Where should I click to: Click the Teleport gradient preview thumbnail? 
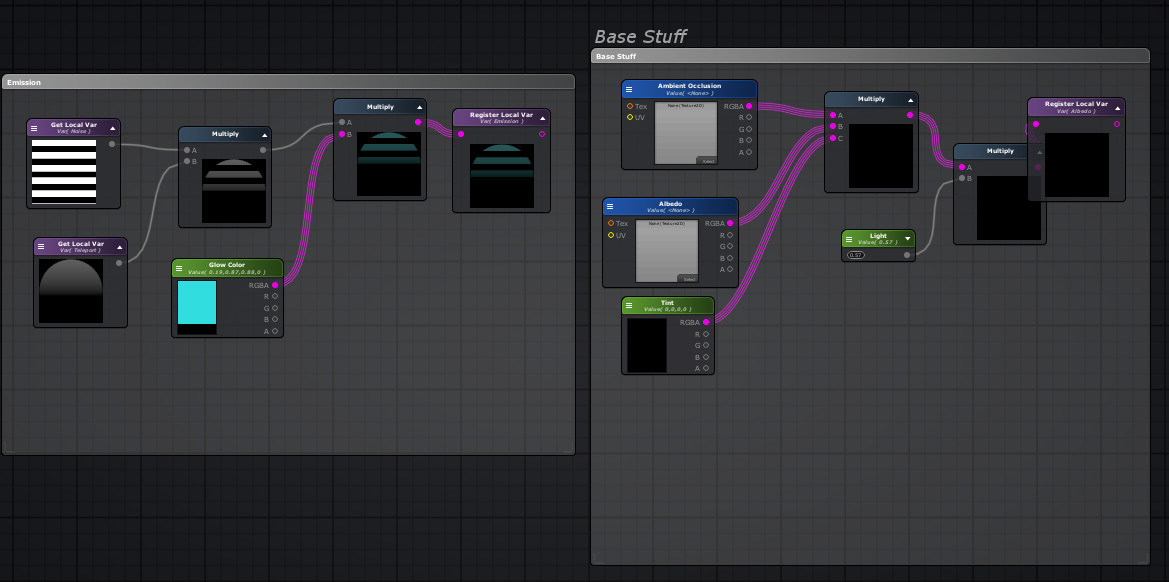click(x=71, y=291)
